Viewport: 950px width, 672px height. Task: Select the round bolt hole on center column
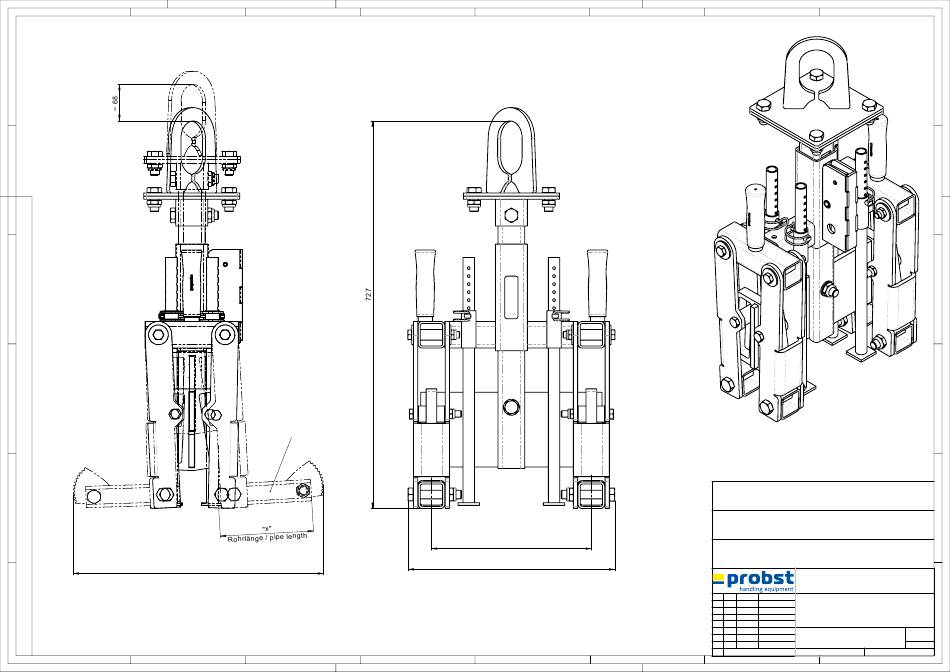point(511,407)
